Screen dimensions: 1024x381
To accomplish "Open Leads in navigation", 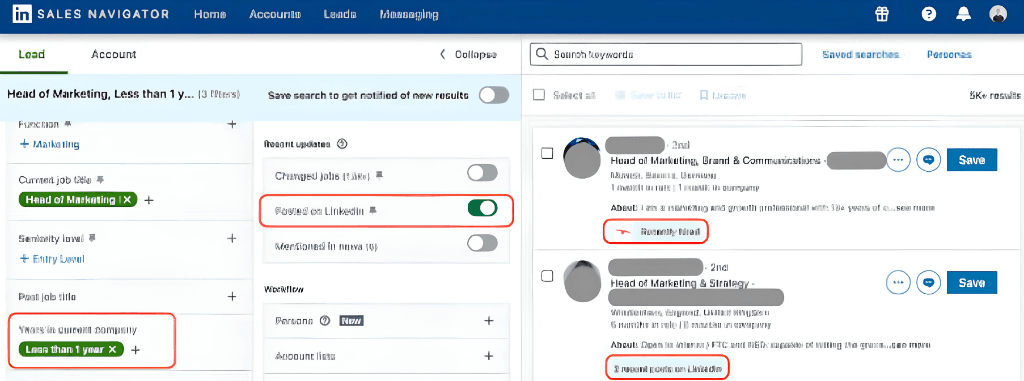I will 340,14.
